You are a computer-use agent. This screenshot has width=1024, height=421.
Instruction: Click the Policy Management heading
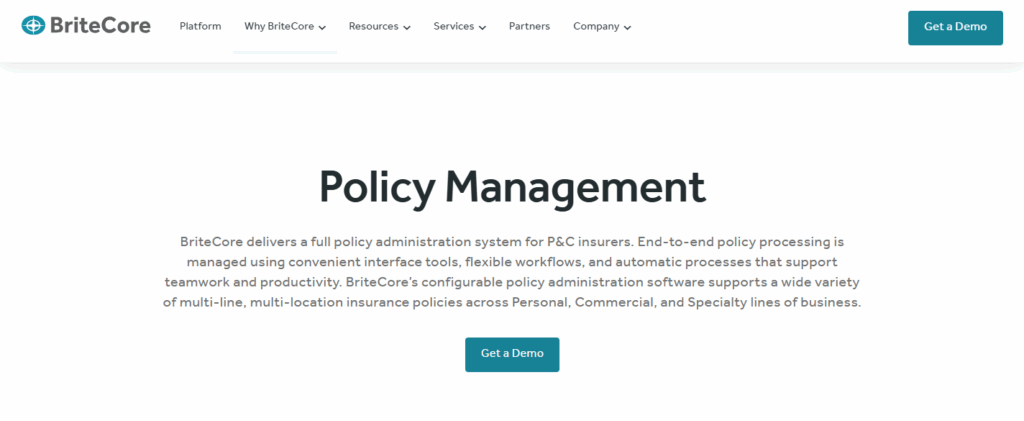pyautogui.click(x=512, y=187)
